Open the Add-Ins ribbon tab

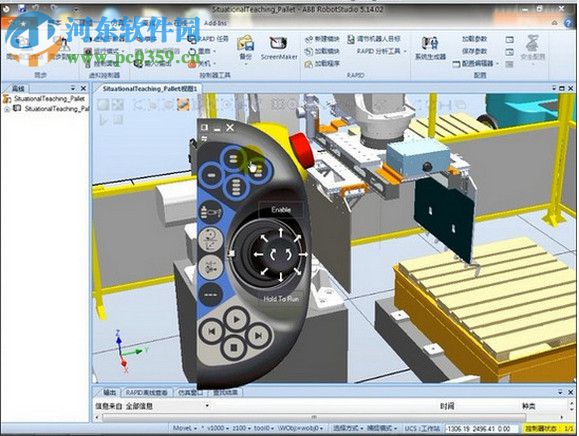pyautogui.click(x=215, y=23)
